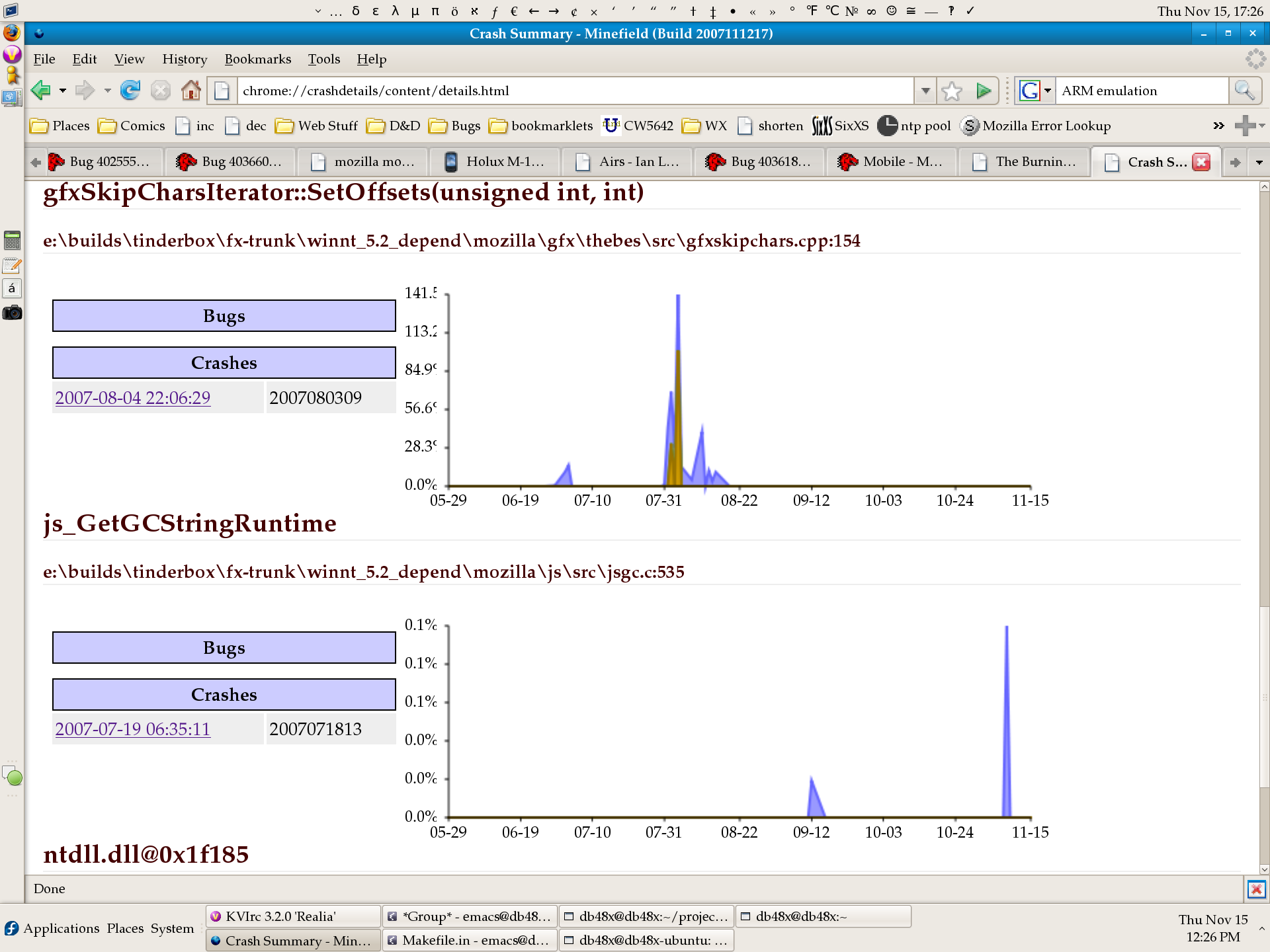Image resolution: width=1270 pixels, height=952 pixels.
Task: Open the CW5642 bookmark
Action: 638,126
